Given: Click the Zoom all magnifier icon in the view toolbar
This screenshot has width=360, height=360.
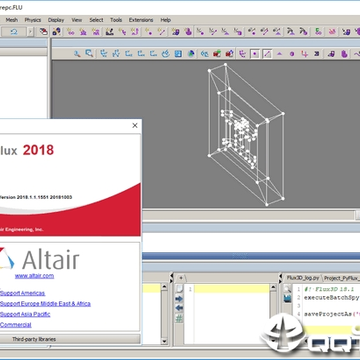Looking at the screenshot, I should pyautogui.click(x=77, y=54).
